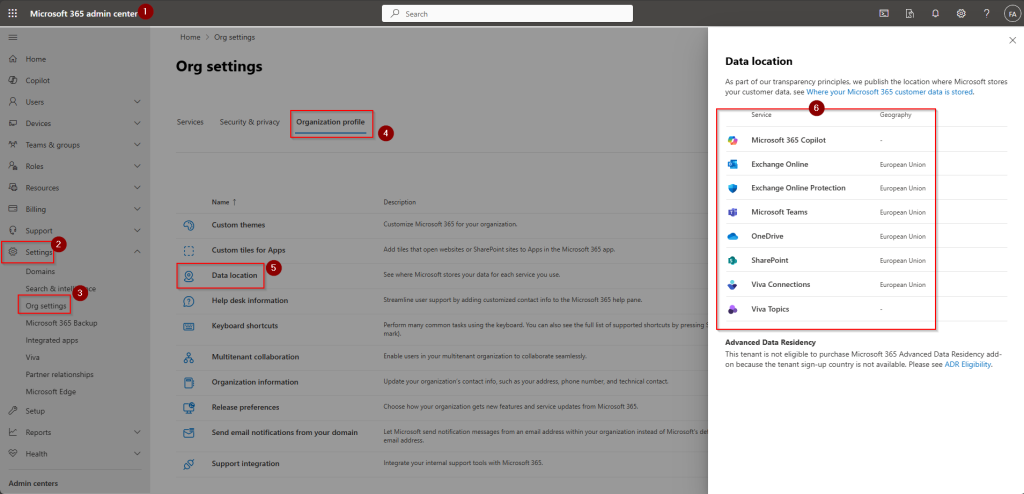Click the notifications bell icon

[935, 13]
